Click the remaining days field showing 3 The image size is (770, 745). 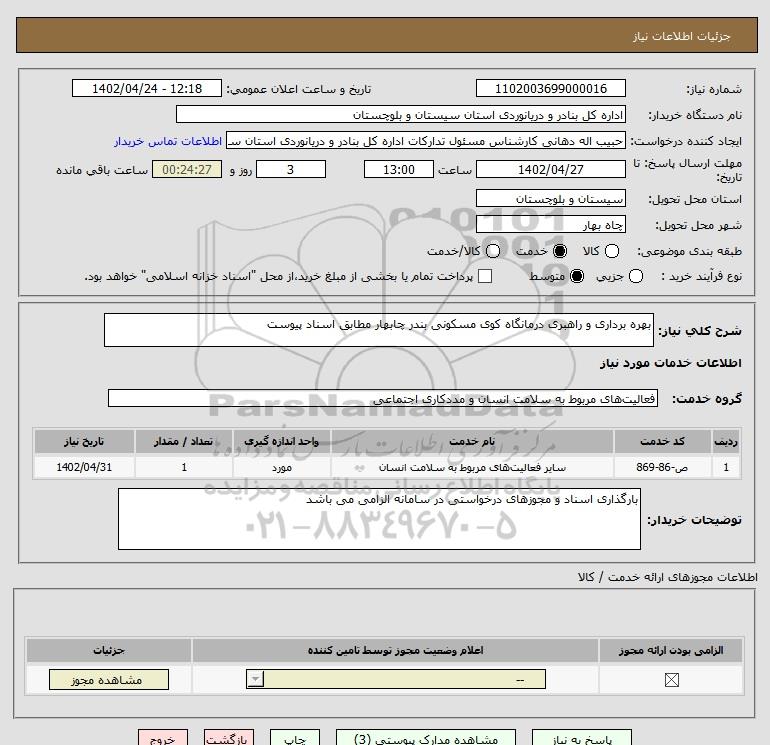291,169
